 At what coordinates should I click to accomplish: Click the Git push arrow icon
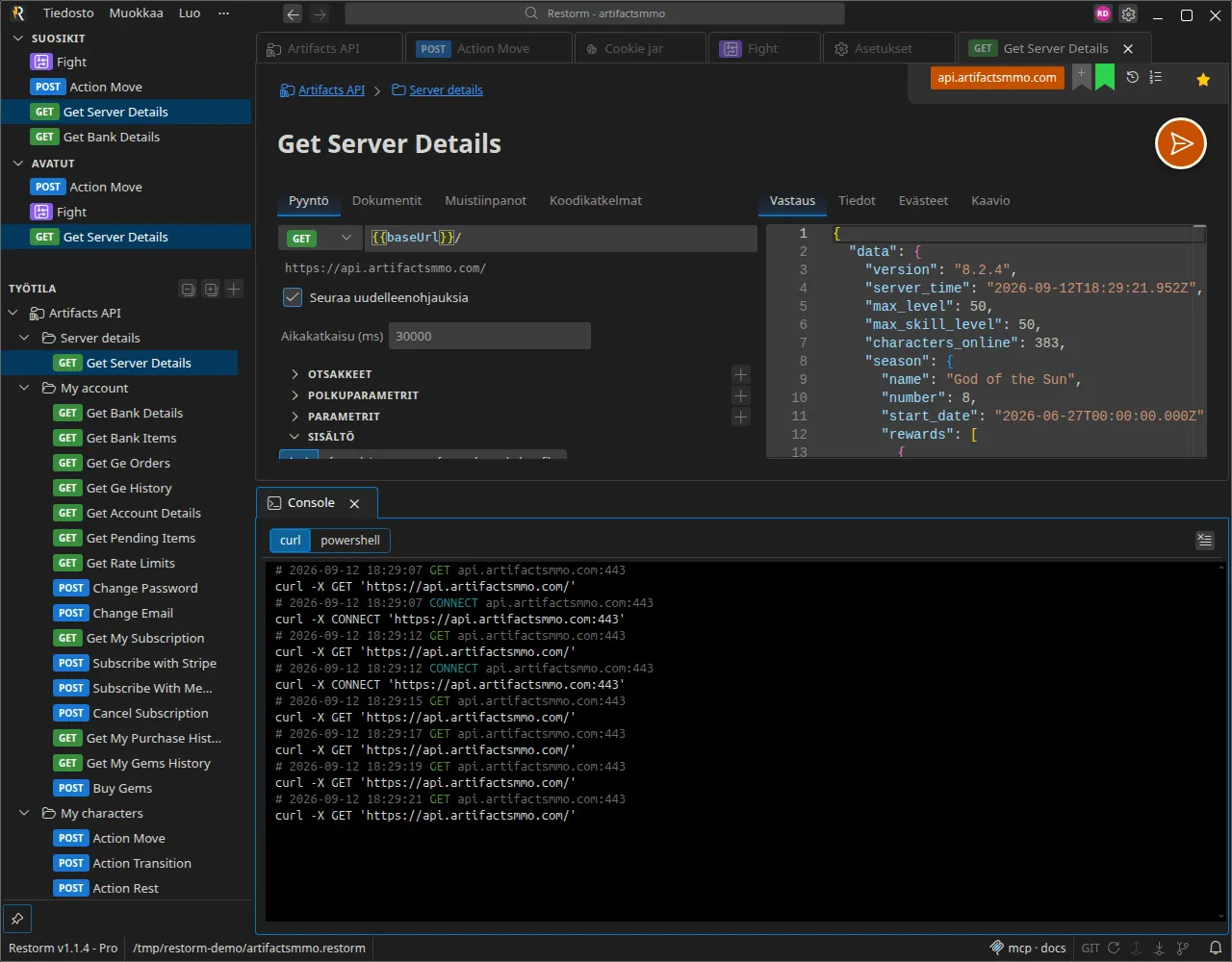tap(1137, 948)
